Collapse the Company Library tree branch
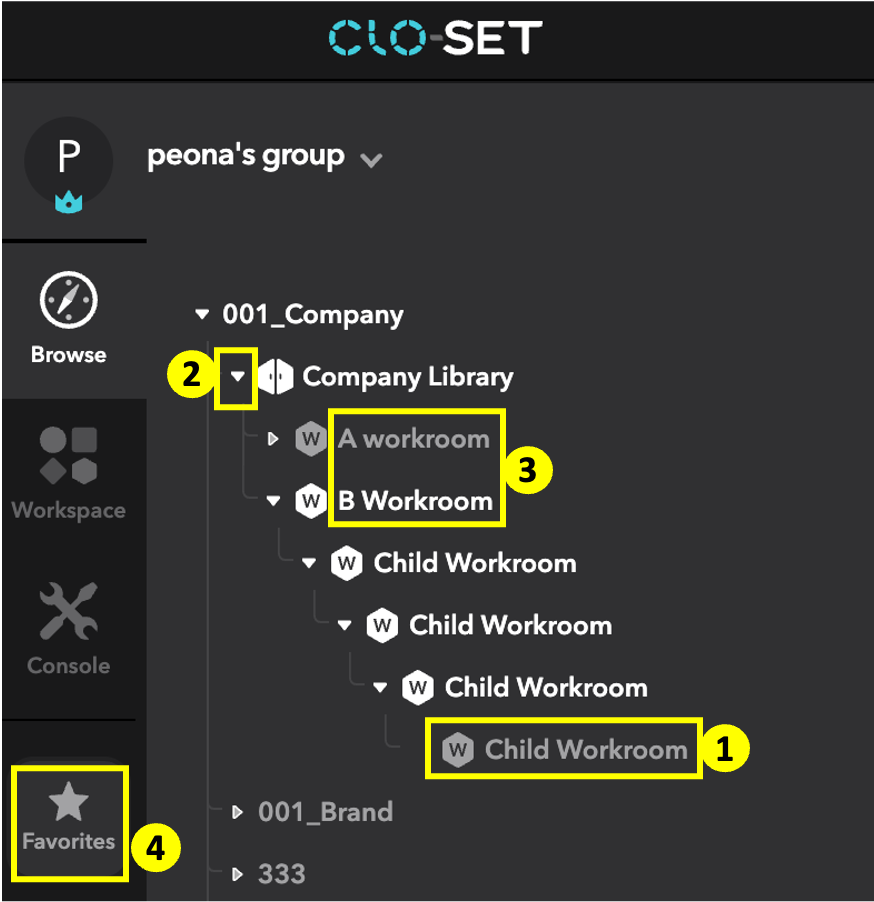The height and width of the screenshot is (902, 874). tap(236, 377)
